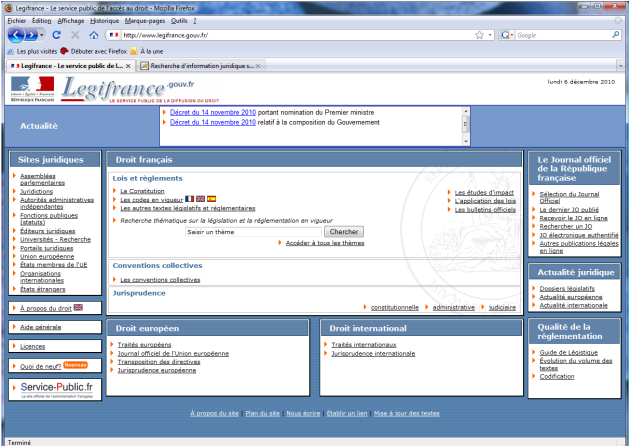
Task: Open Les études d'impact link
Action: (x=484, y=192)
